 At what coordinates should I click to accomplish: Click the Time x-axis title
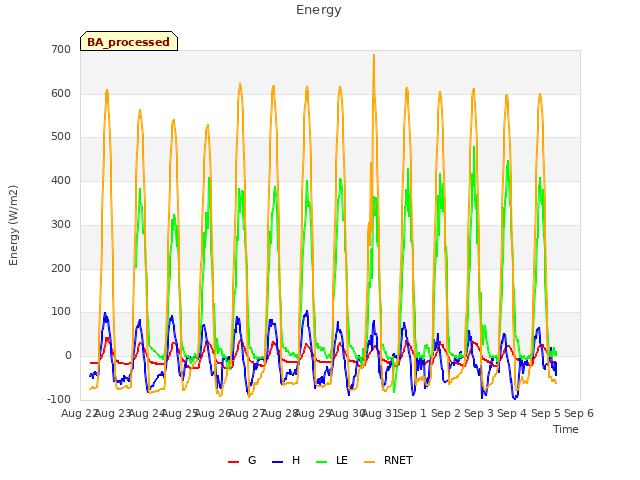click(566, 429)
